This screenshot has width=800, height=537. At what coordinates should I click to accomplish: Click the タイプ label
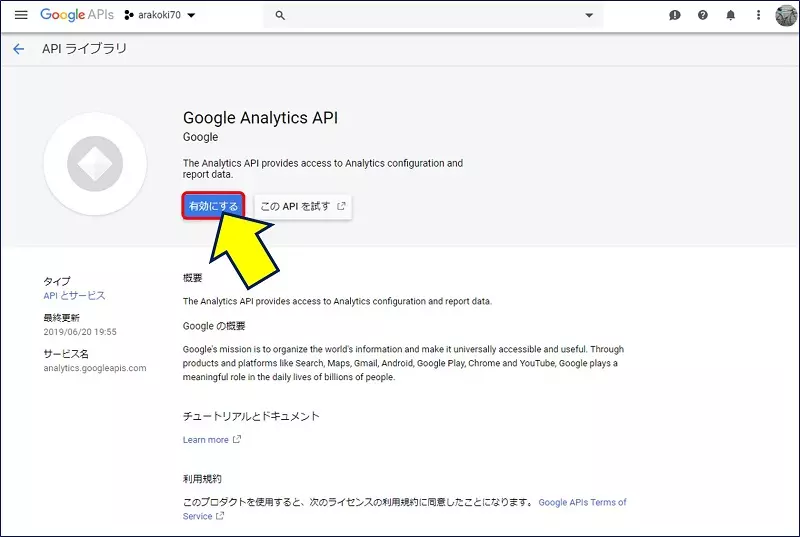coord(57,281)
